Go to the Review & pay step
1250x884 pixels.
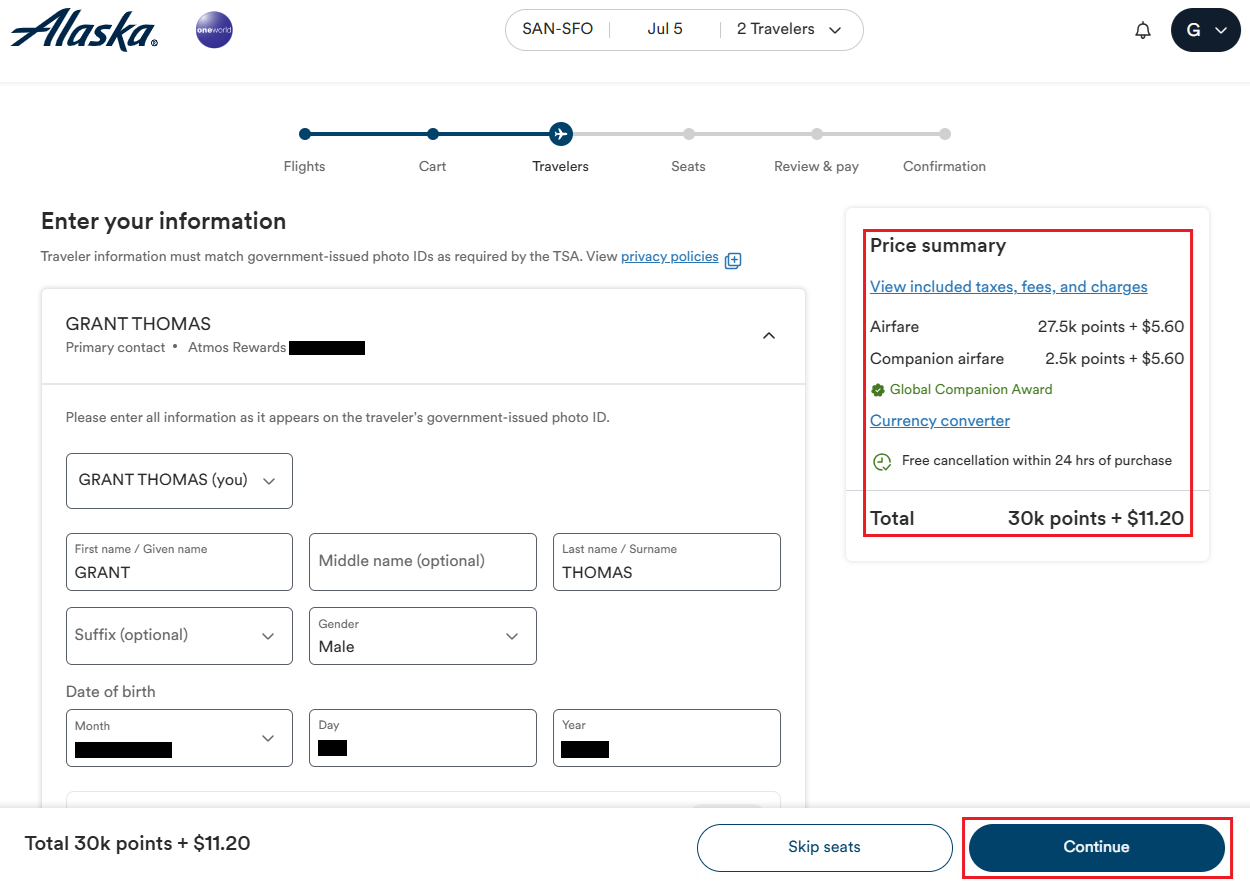(817, 166)
